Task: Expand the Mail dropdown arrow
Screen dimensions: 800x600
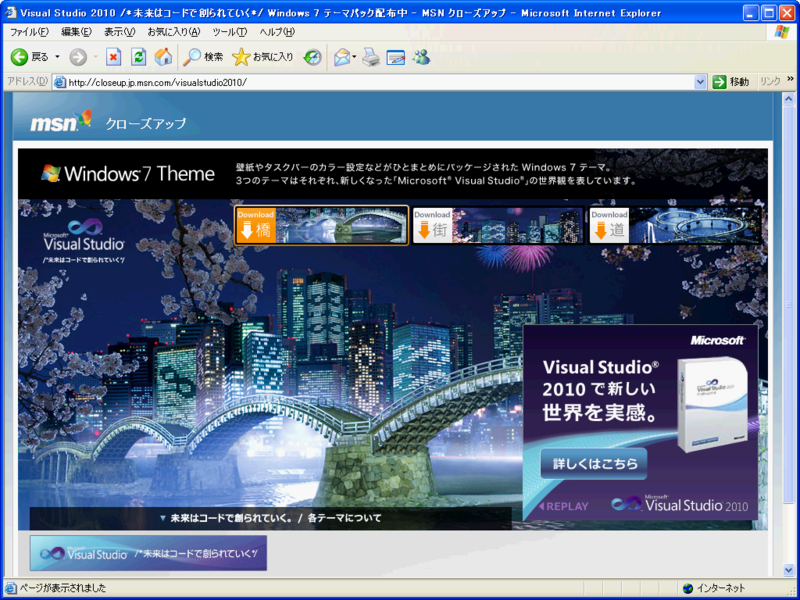Action: click(354, 57)
